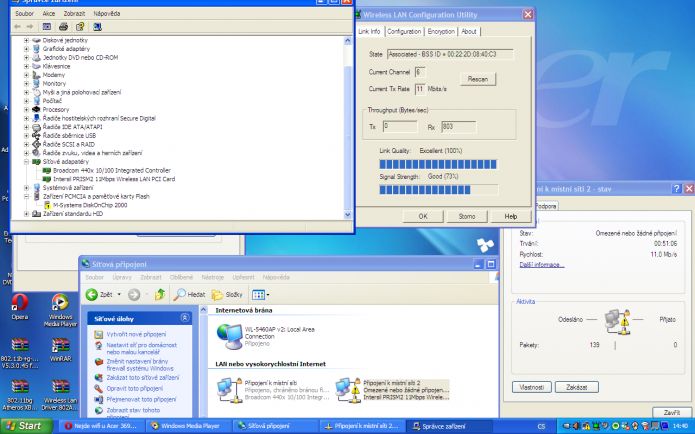This screenshot has height=434, width=695.
Task: Click Opravit toto připojení link
Action: point(135,388)
